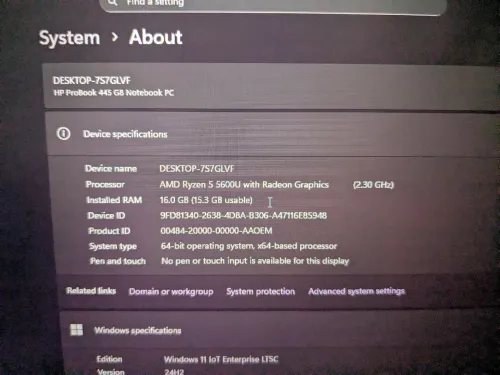Click the Edition label
The image size is (500, 375).
coord(109,359)
